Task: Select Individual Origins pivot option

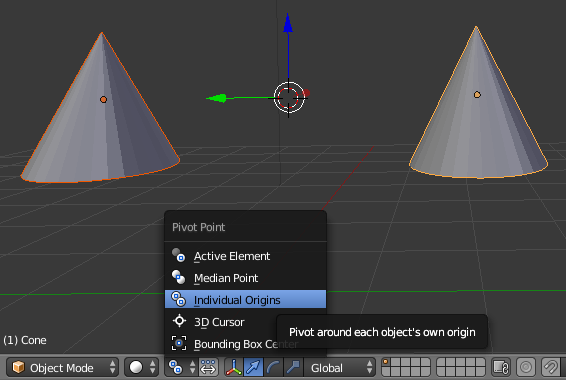Action: tap(245, 300)
